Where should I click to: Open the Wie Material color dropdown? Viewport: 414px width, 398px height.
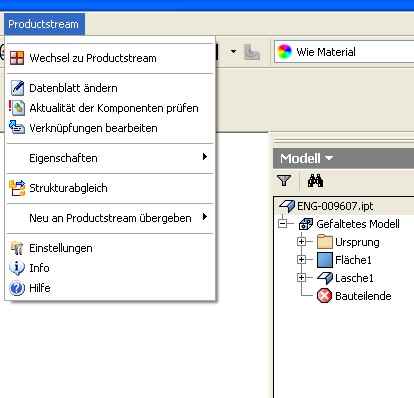[x=344, y=52]
